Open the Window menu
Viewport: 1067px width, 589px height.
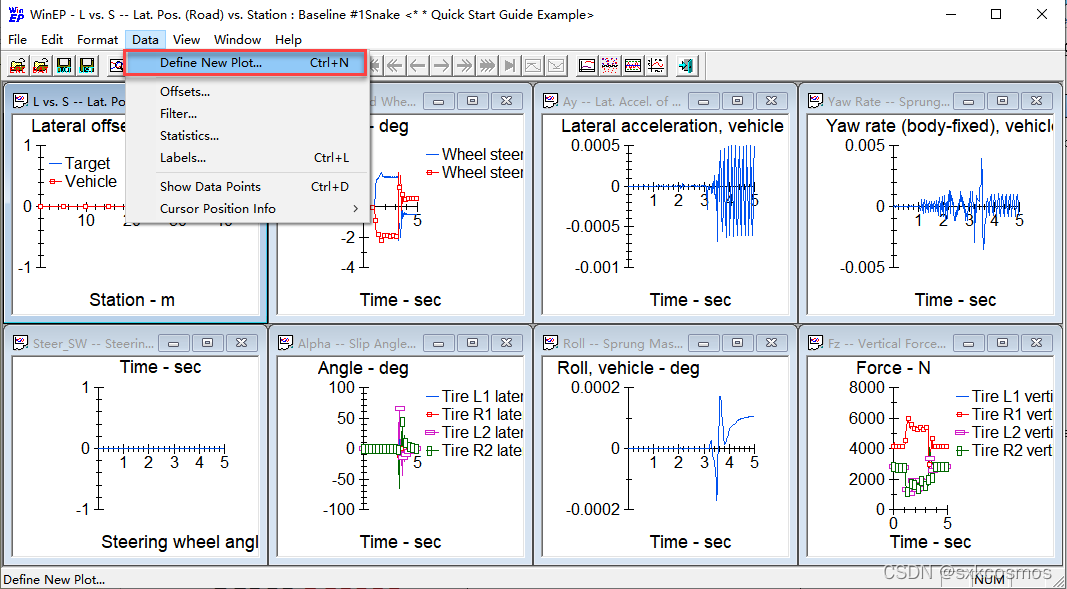coord(237,39)
